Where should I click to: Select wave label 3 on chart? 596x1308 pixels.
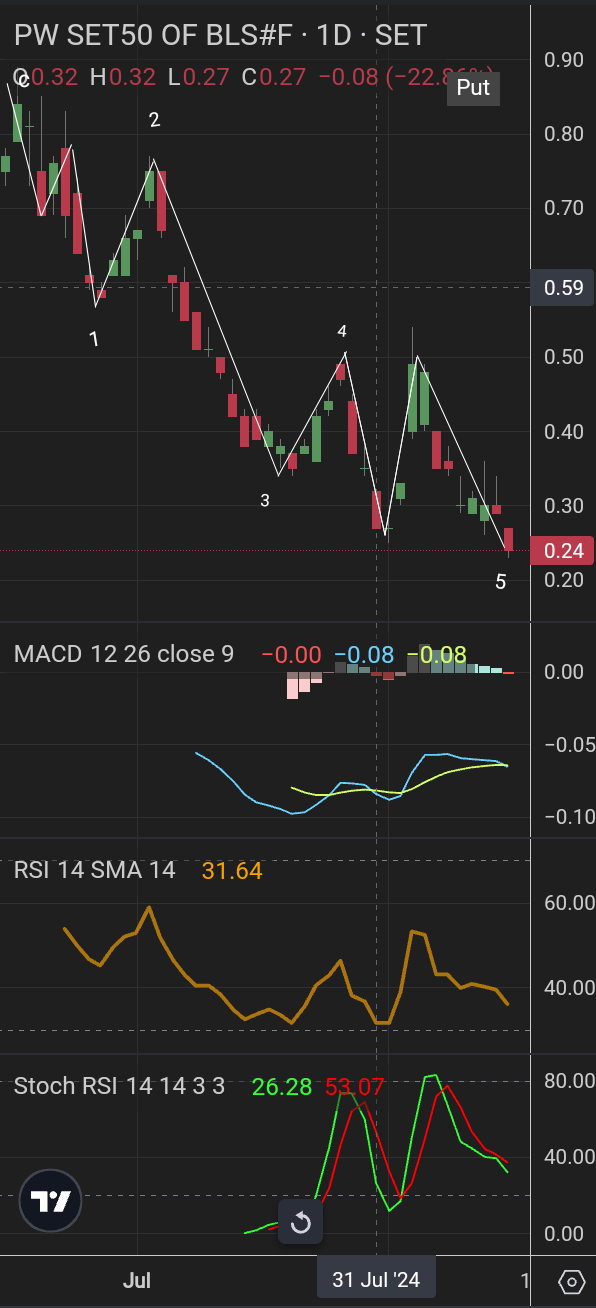click(x=265, y=501)
